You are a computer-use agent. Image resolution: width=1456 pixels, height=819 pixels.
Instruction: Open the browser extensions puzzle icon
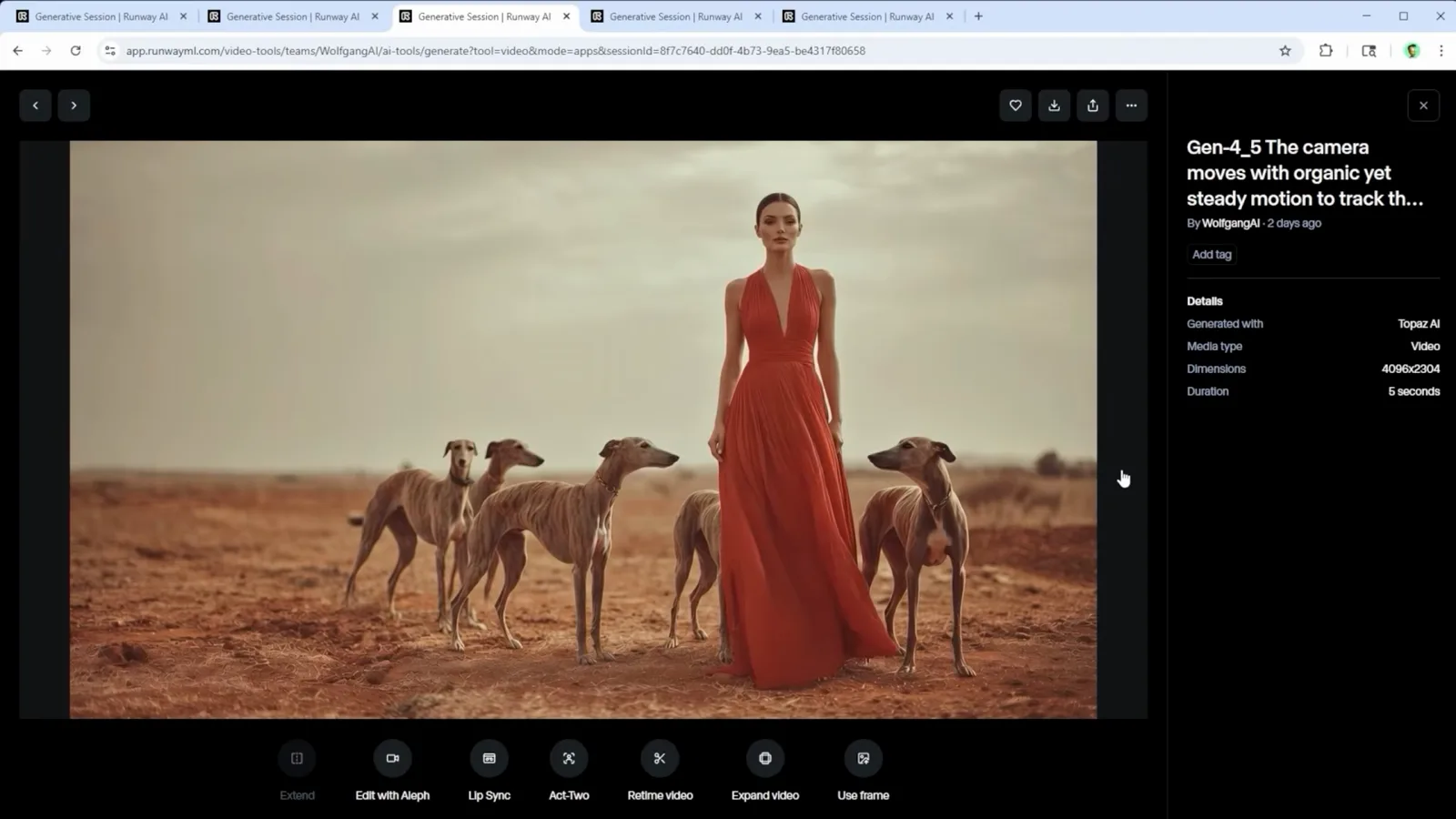[x=1326, y=51]
